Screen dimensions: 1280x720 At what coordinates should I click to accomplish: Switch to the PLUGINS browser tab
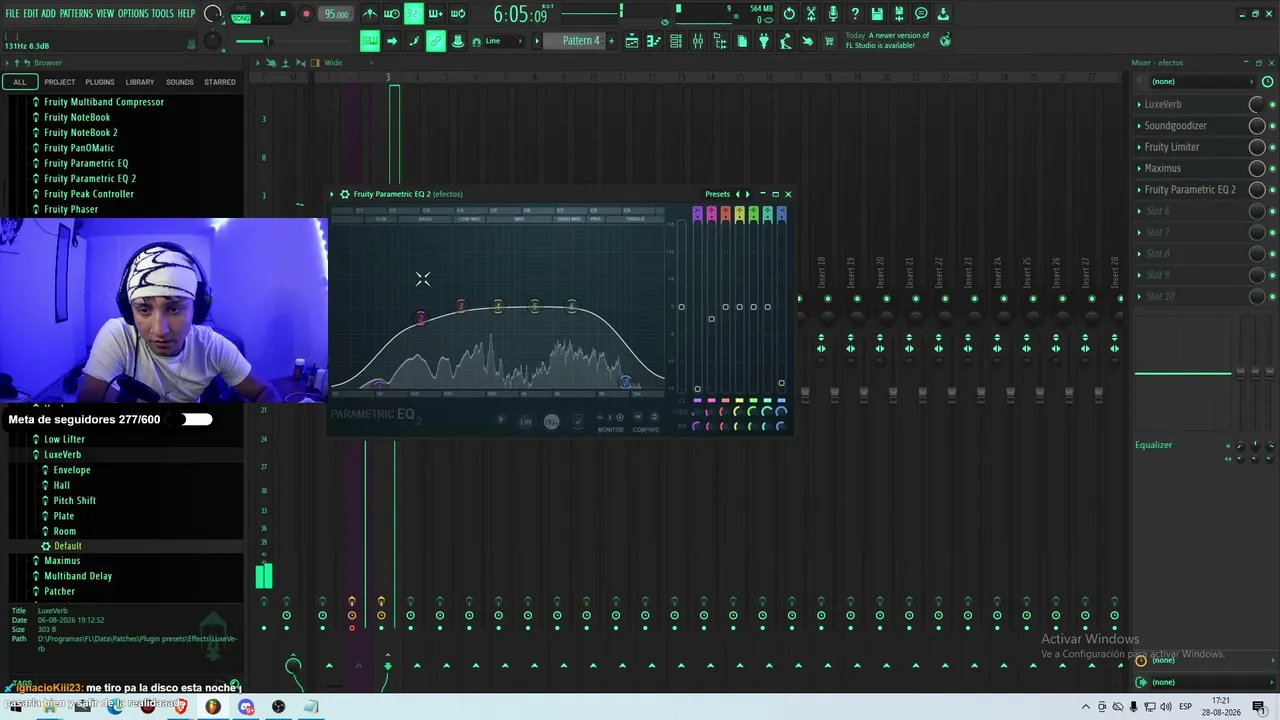pos(100,82)
